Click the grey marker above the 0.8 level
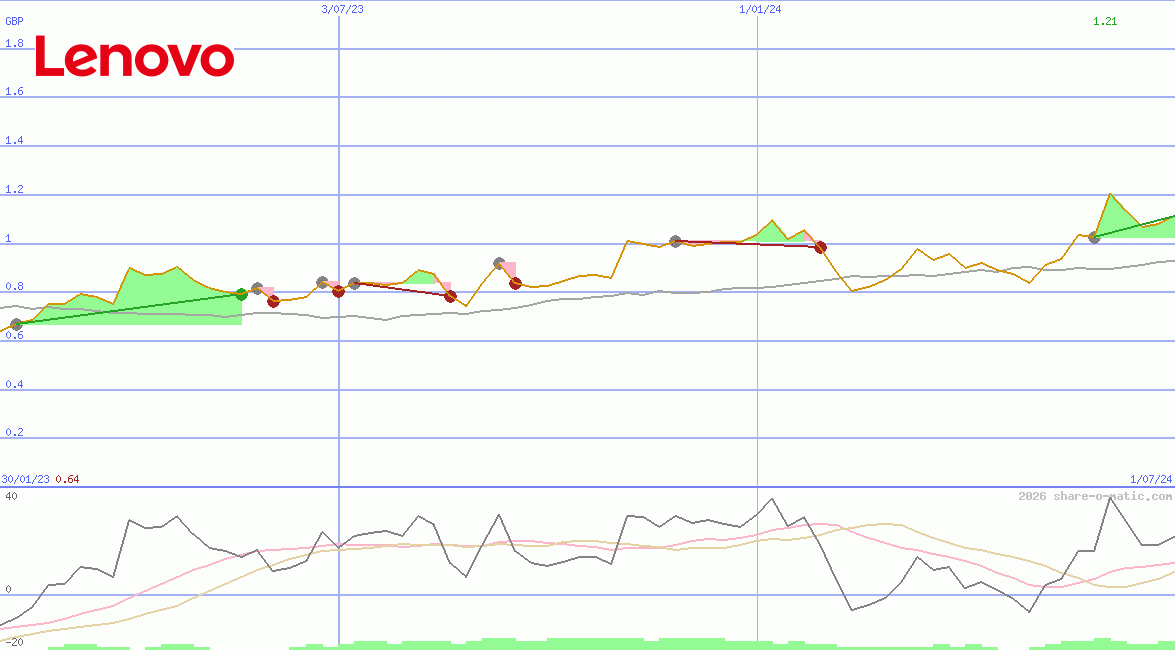 (322, 283)
